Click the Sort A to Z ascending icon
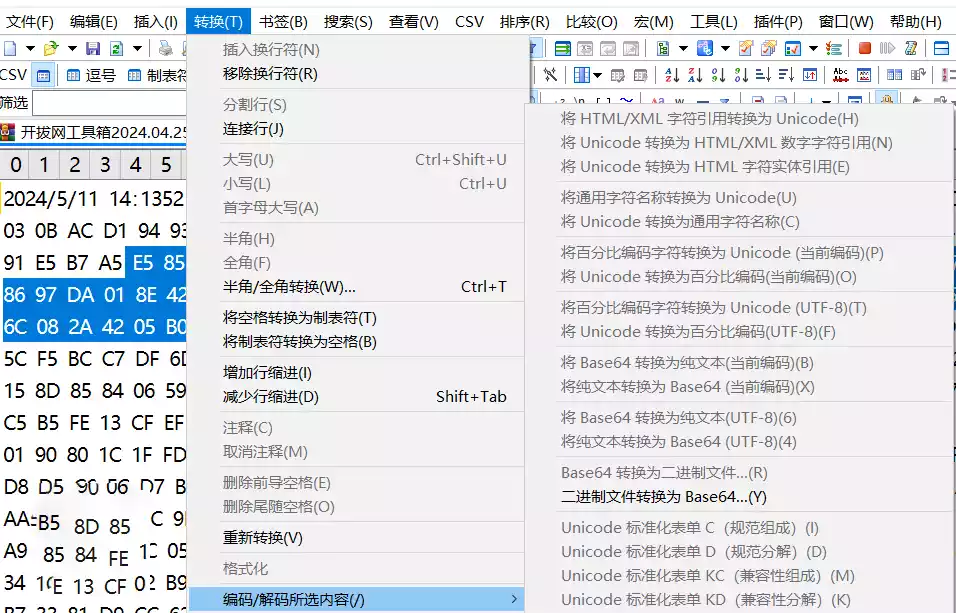 (x=672, y=75)
